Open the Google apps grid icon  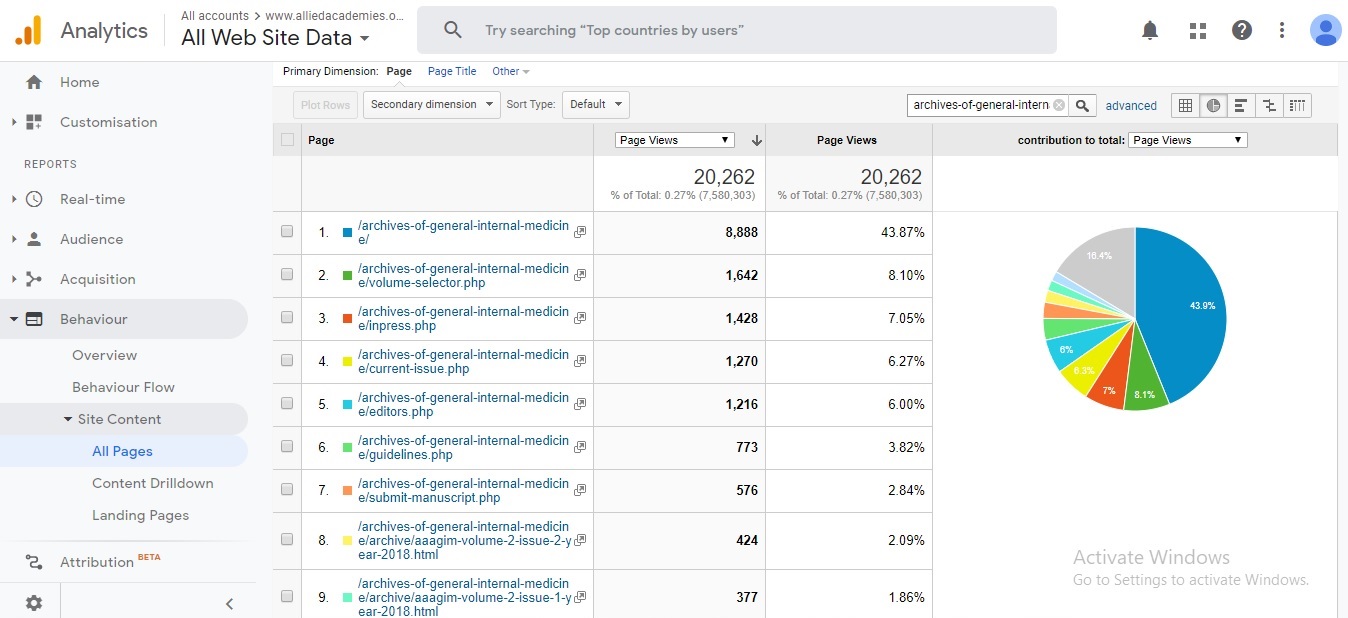tap(1197, 30)
